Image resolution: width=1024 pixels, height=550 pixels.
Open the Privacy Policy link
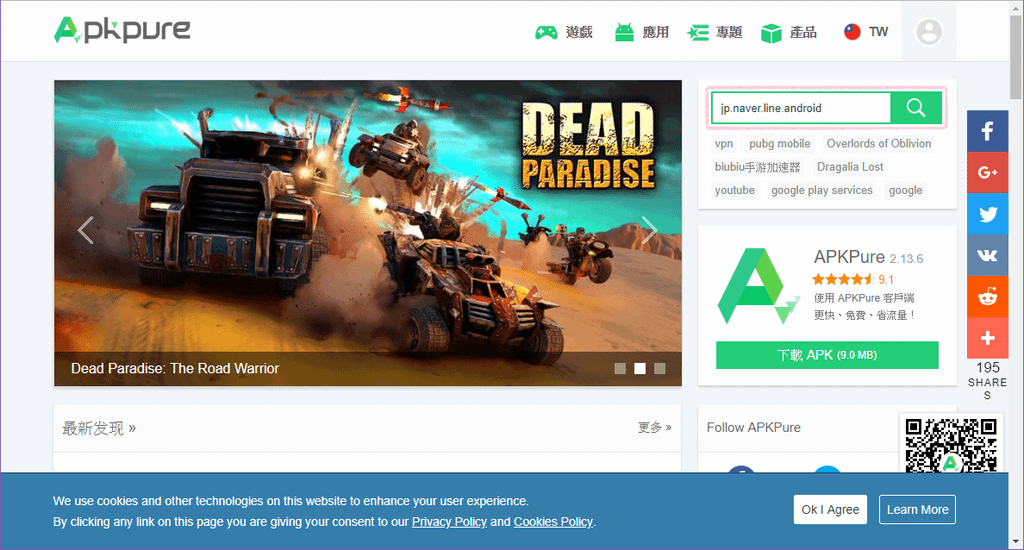click(449, 522)
